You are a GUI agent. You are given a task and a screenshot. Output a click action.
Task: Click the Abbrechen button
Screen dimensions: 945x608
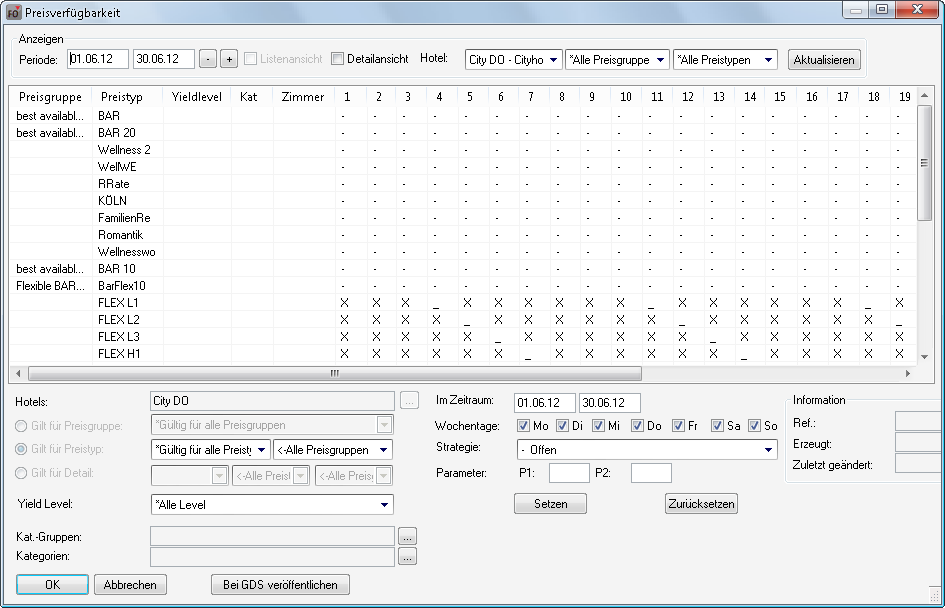pos(130,584)
